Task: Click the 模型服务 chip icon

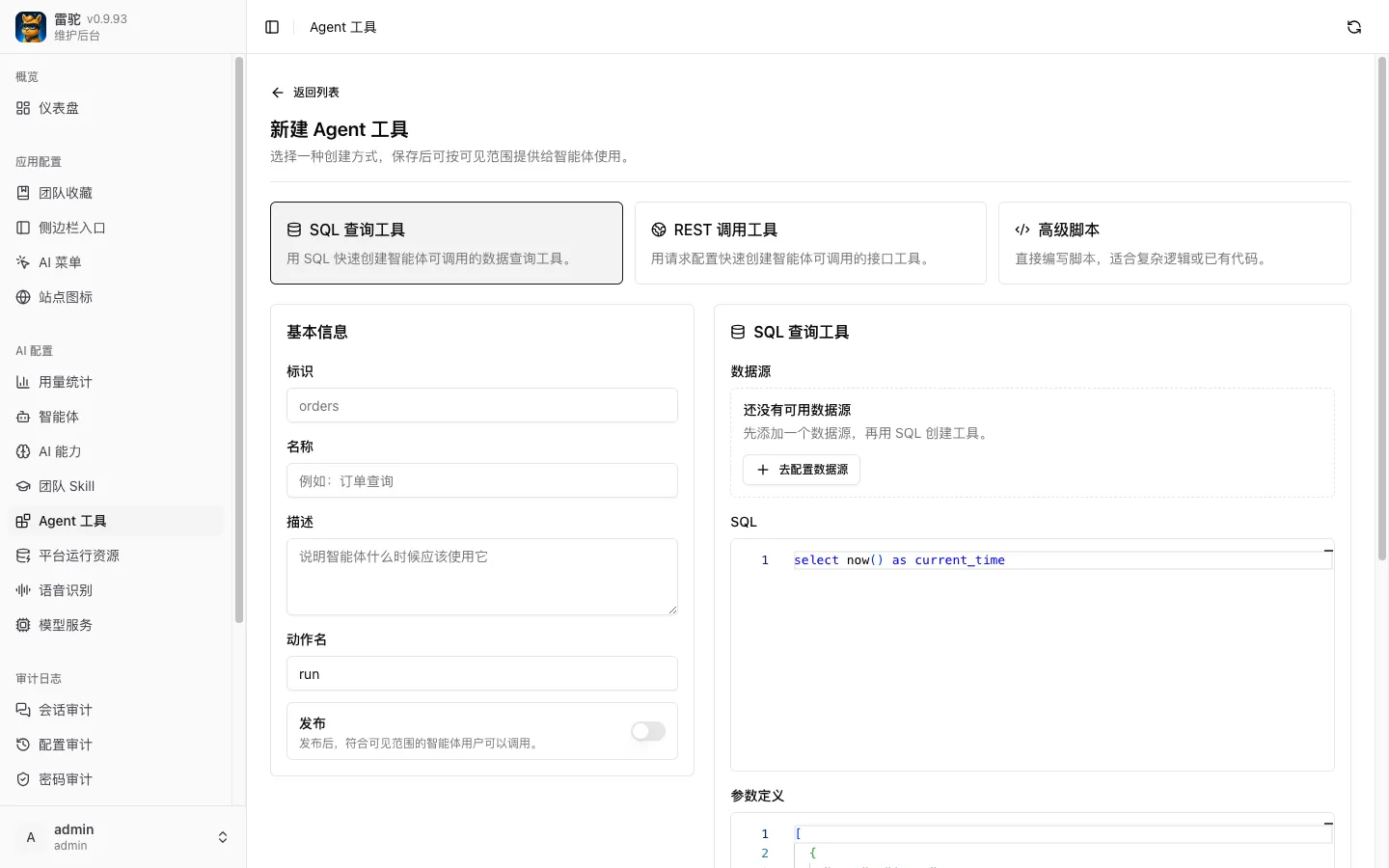Action: (x=23, y=625)
